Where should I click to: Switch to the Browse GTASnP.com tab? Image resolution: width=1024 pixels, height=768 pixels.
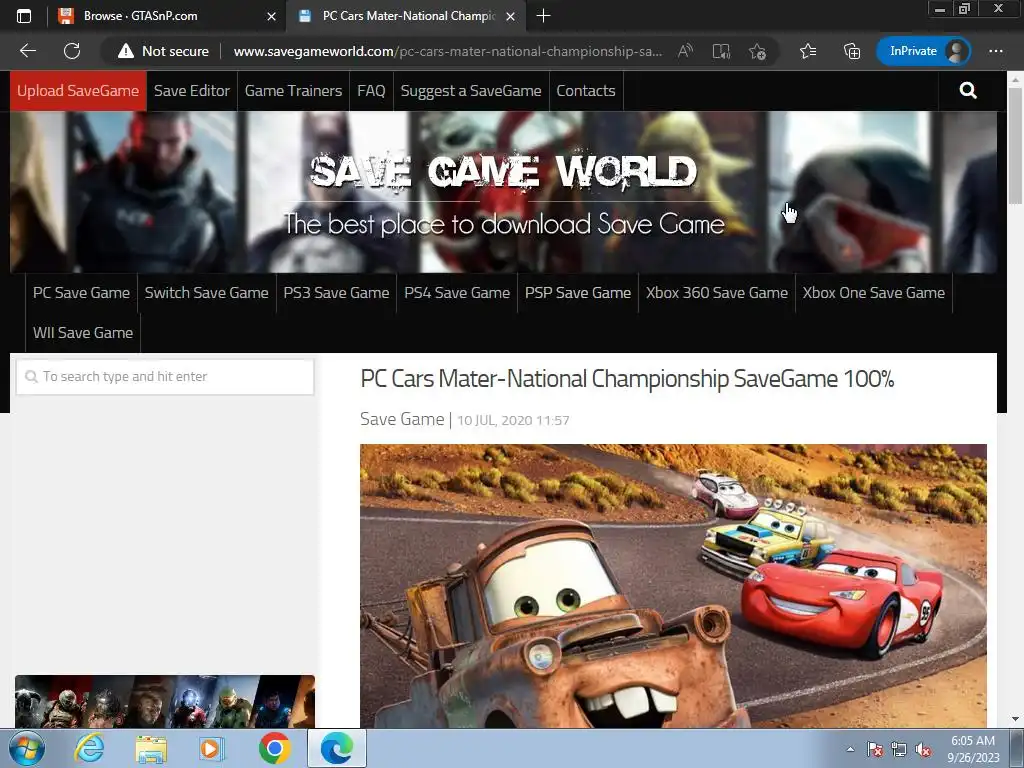167,16
